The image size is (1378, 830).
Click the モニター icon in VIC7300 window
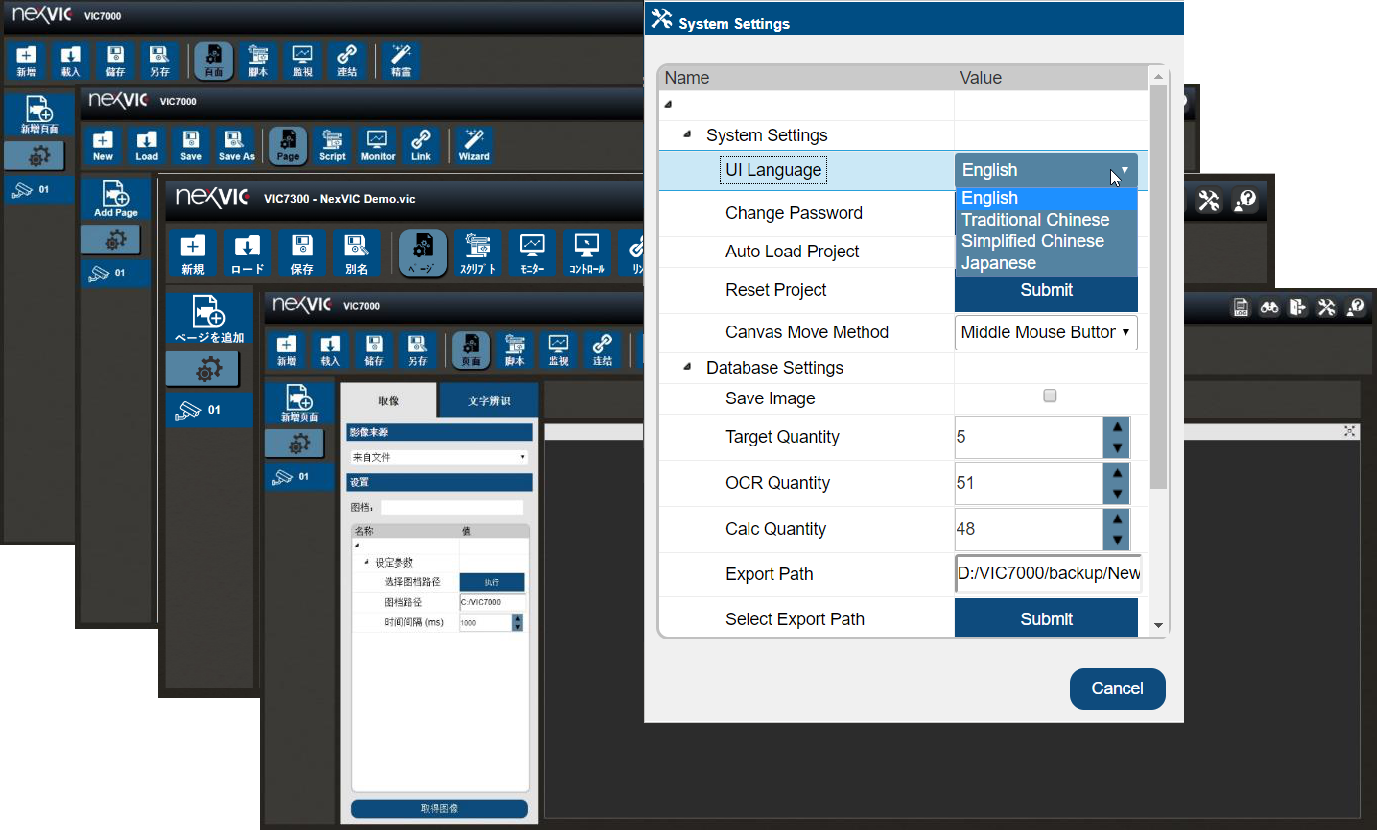coord(532,254)
